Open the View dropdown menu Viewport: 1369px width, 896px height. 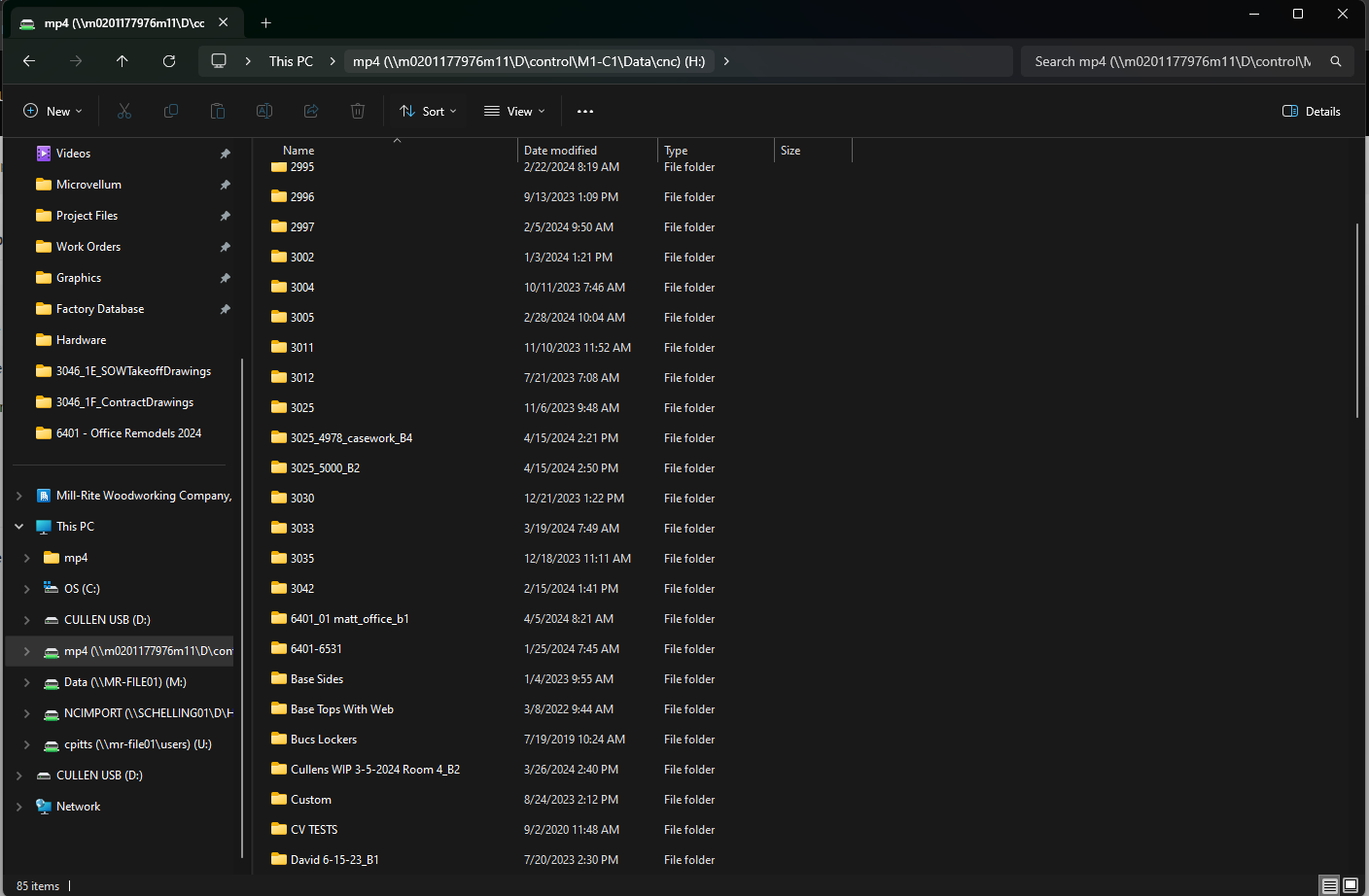514,111
